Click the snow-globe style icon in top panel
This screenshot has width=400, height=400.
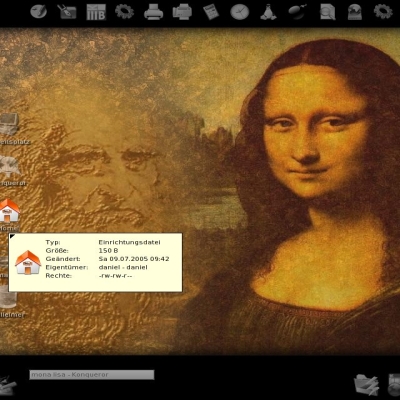(x=355, y=12)
